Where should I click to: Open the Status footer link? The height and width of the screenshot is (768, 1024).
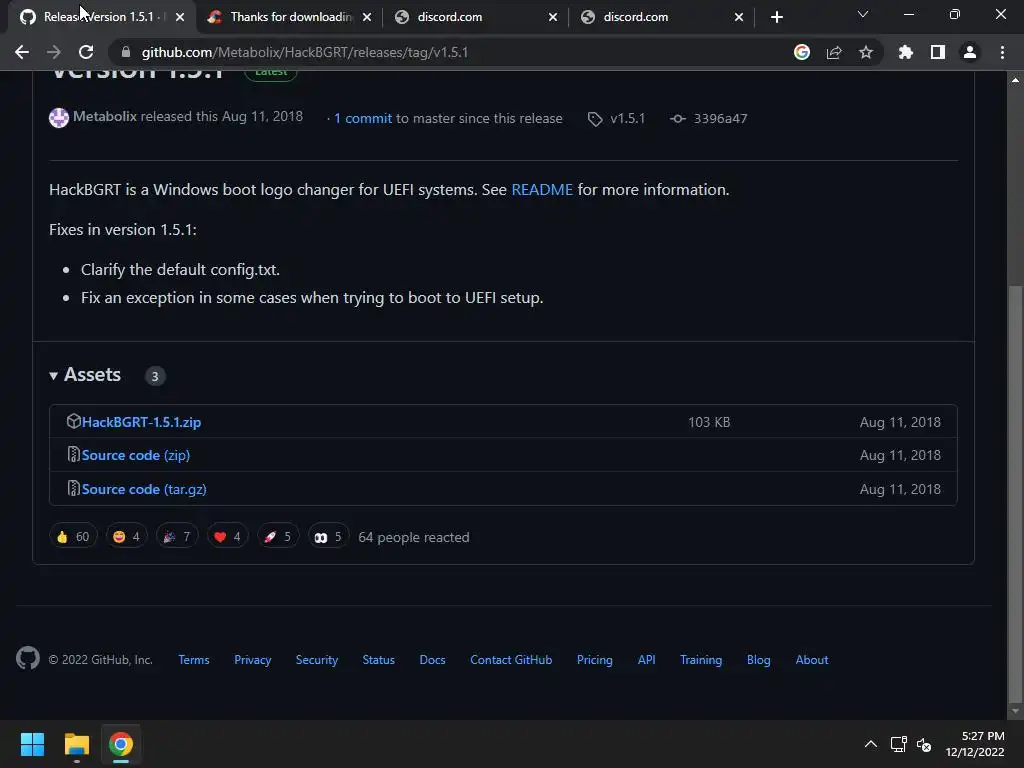(x=379, y=660)
